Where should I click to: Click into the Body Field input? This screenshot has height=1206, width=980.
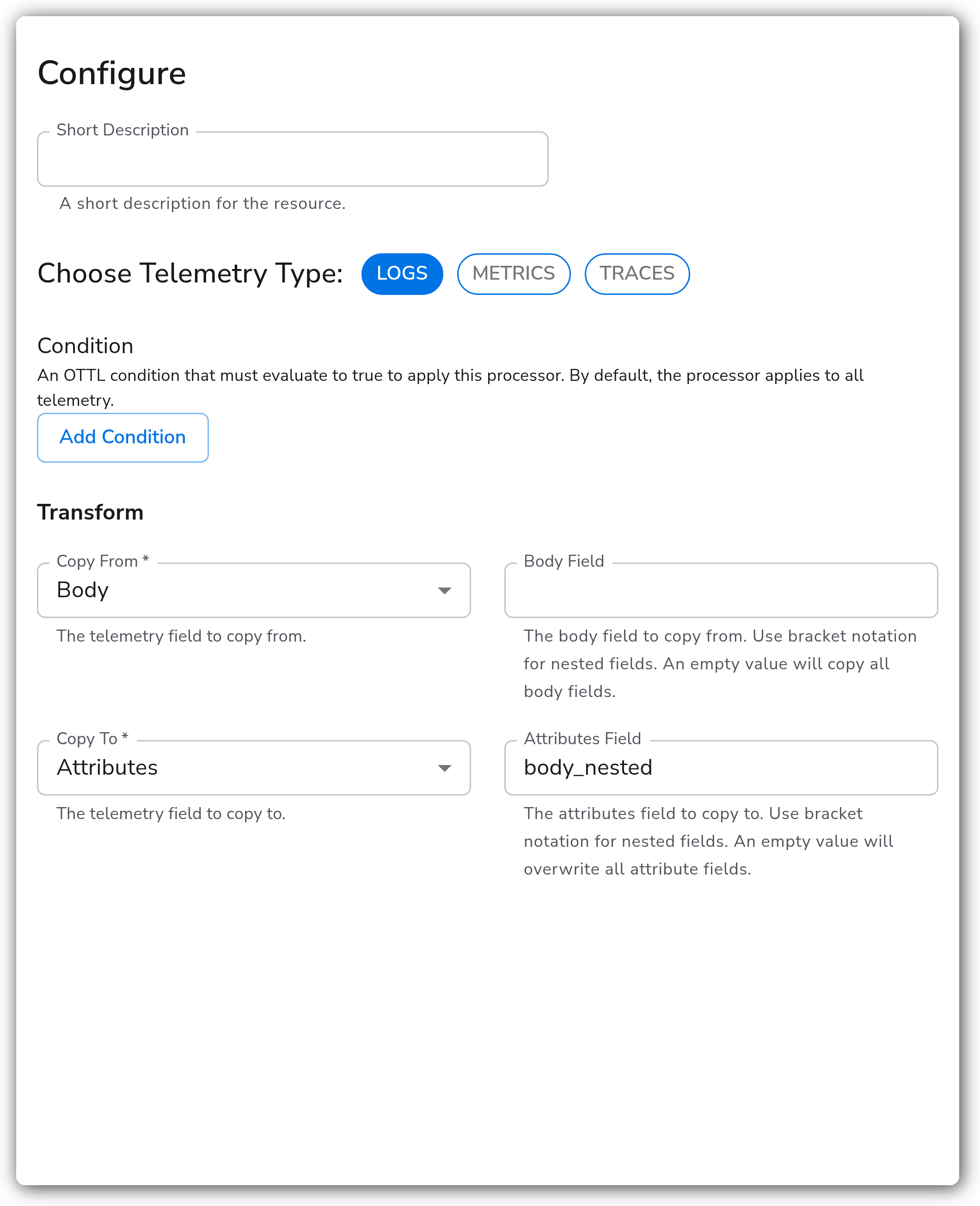click(x=721, y=590)
